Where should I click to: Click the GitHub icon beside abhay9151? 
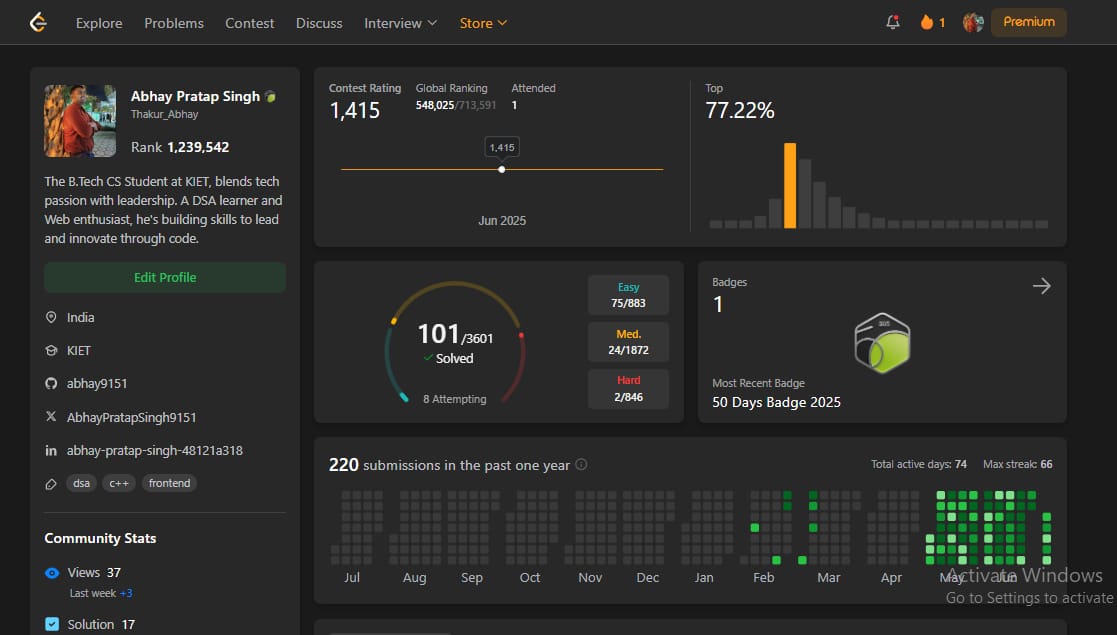(x=51, y=383)
